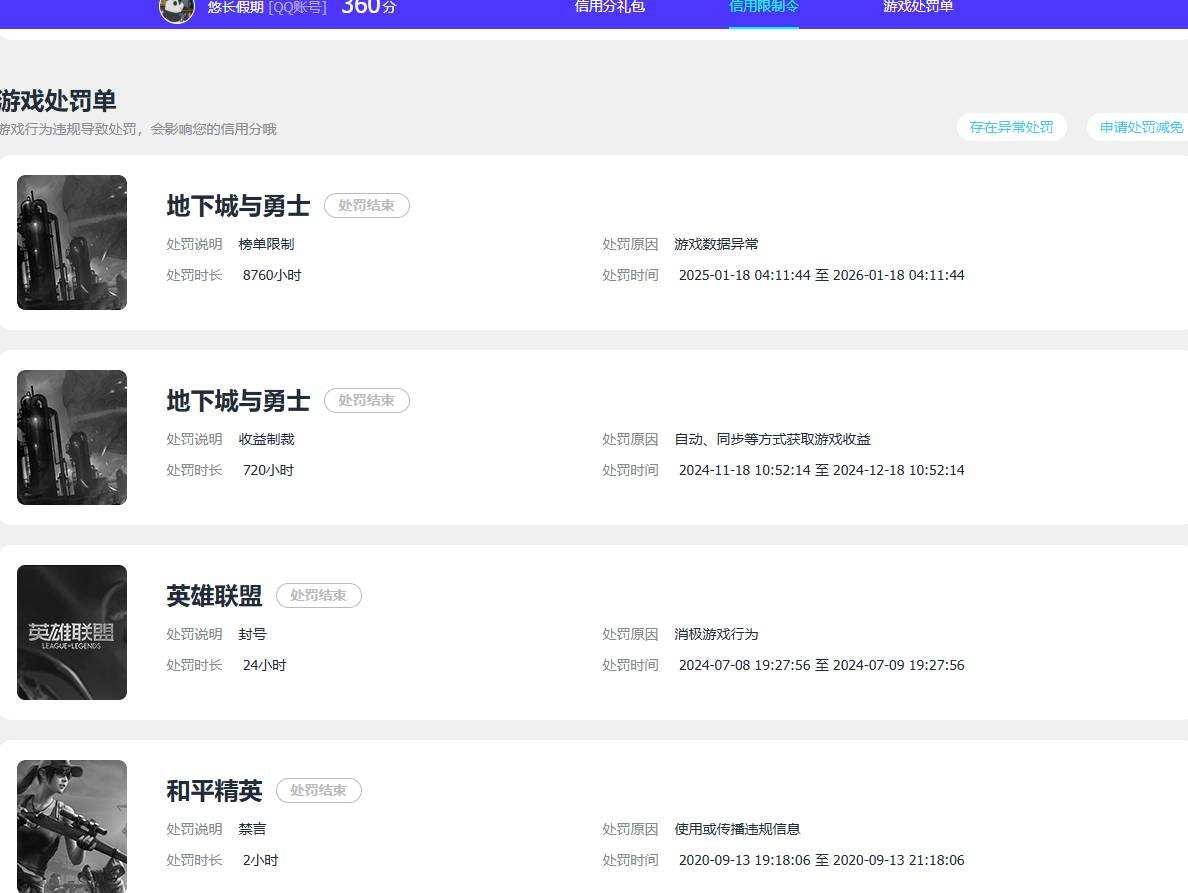This screenshot has width=1188, height=893.
Task: Select the 24小时 duration value
Action: (x=264, y=665)
